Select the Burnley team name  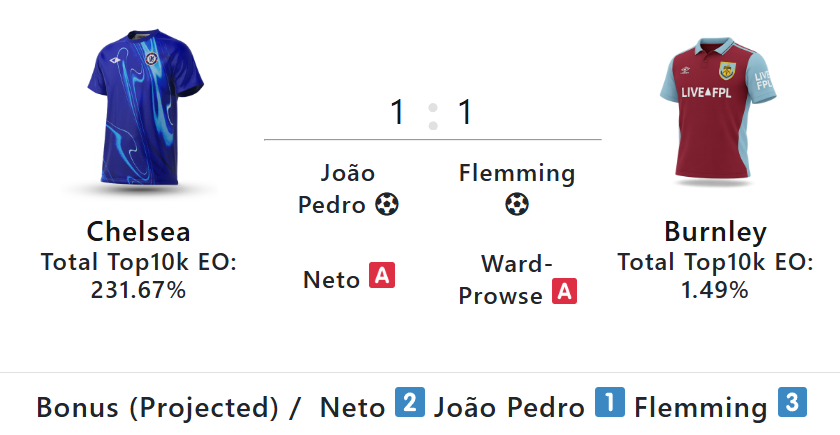coord(715,233)
